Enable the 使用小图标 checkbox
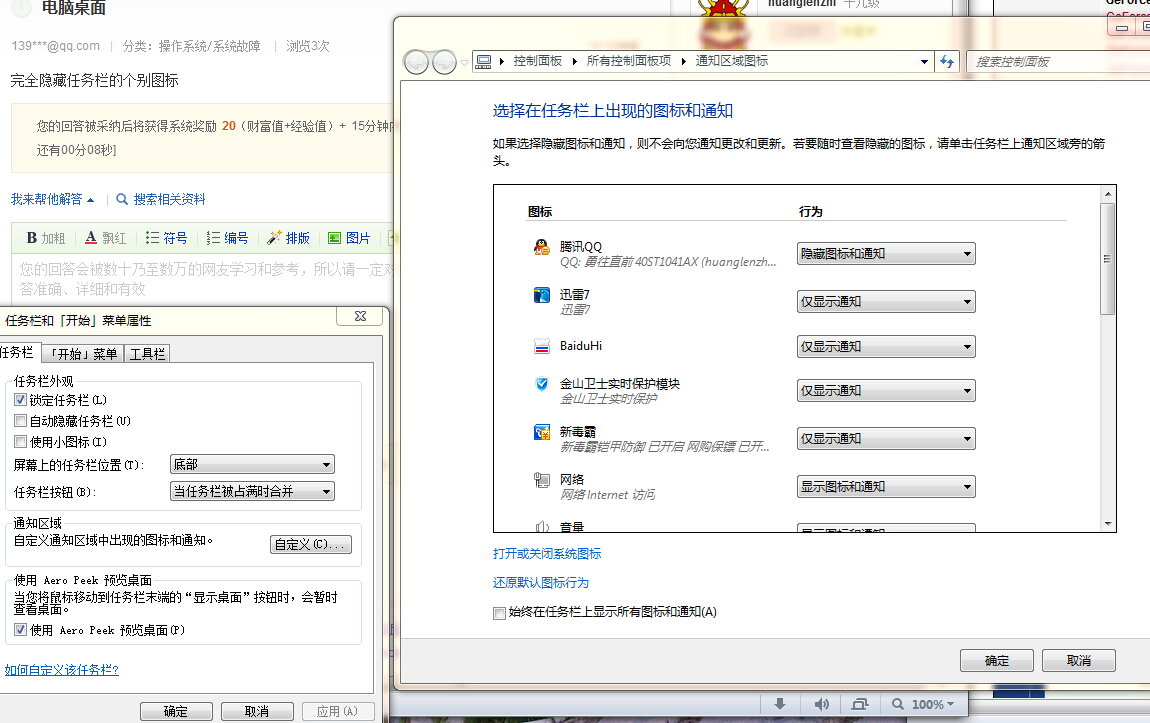 pyautogui.click(x=21, y=441)
